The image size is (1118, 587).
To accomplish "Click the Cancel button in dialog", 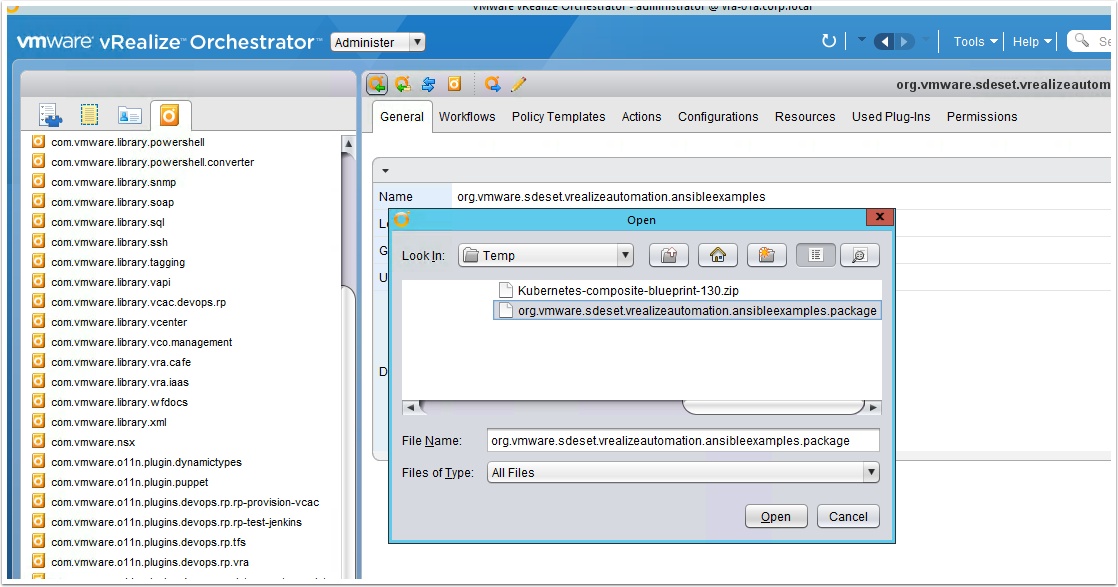I will point(848,516).
